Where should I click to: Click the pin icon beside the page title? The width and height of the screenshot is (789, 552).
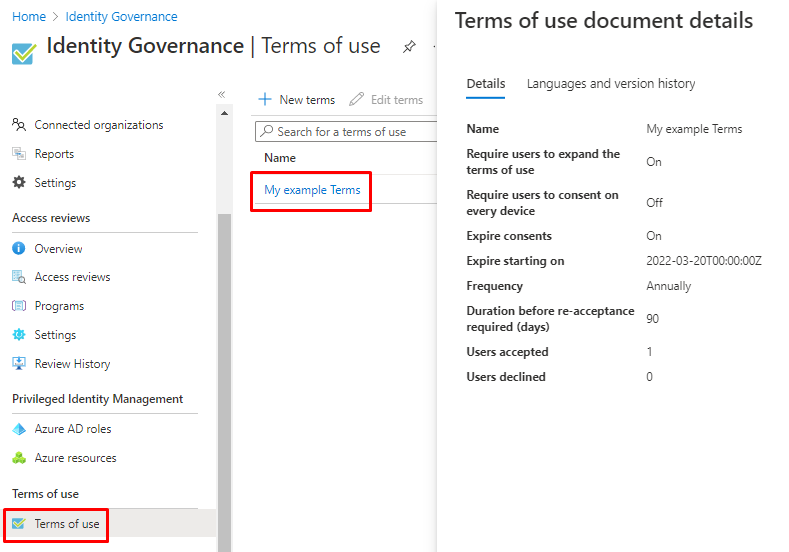409,47
